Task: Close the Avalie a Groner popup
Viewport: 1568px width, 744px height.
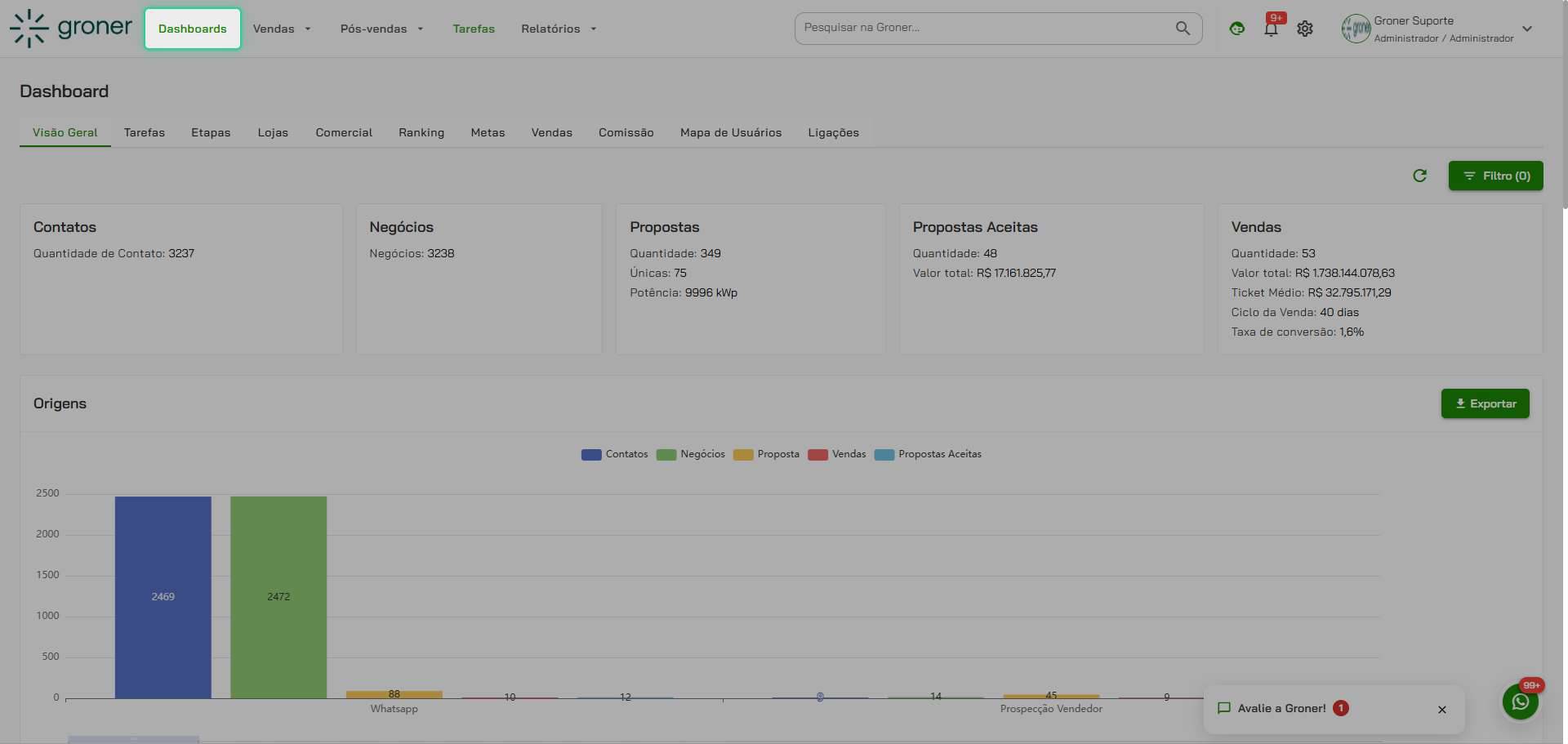Action: [x=1442, y=710]
